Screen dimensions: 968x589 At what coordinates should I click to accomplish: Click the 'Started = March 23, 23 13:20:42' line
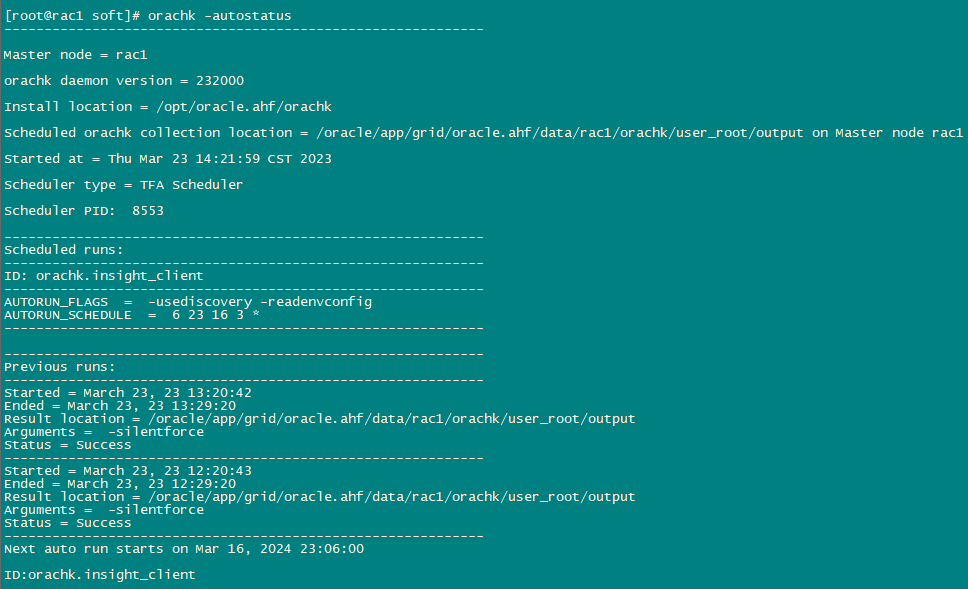click(x=128, y=393)
